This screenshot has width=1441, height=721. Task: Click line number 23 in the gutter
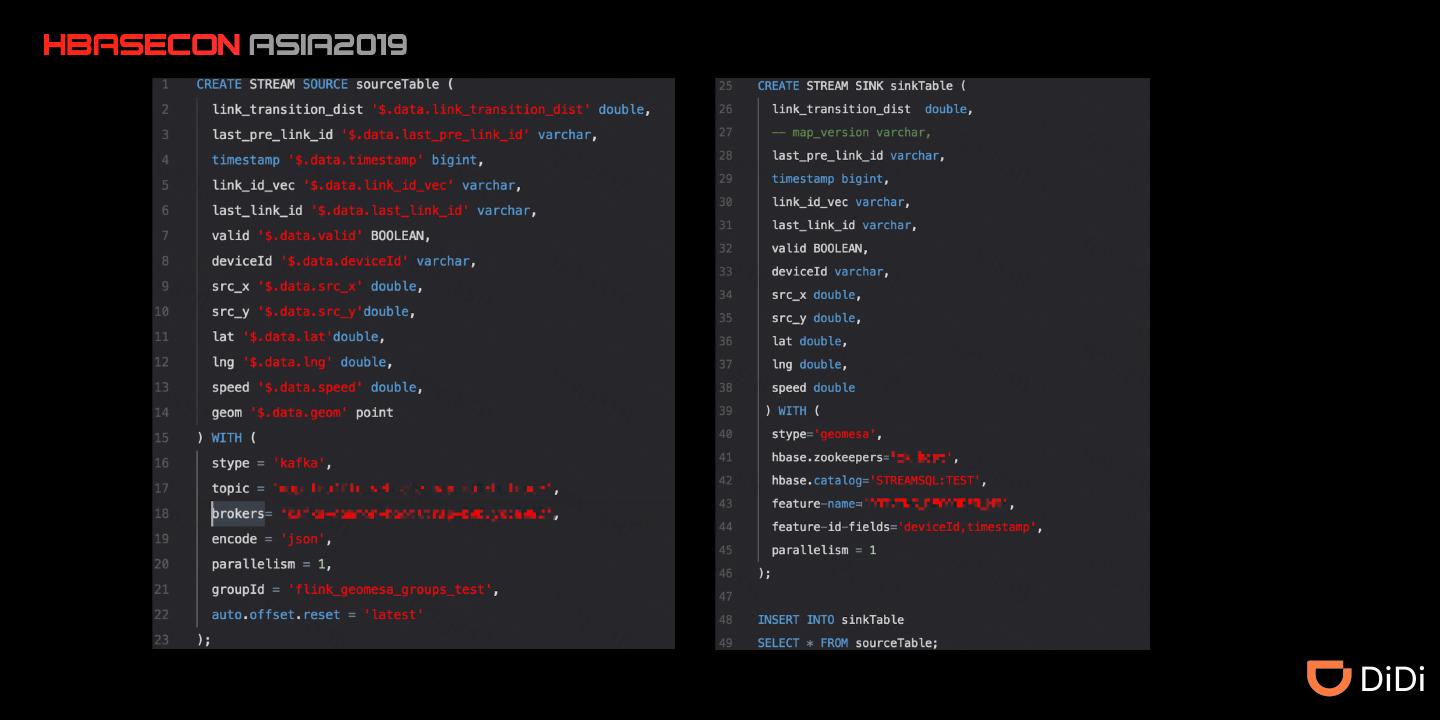tap(162, 640)
